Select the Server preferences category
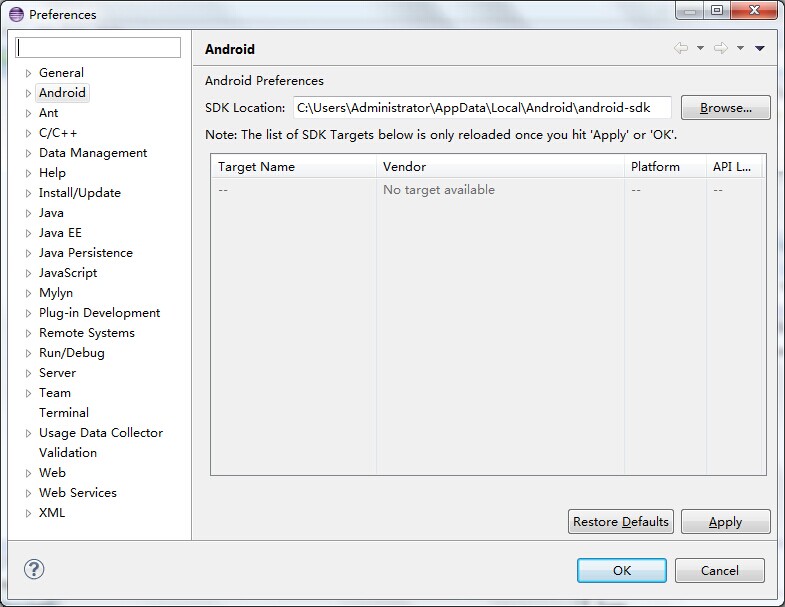The height and width of the screenshot is (607, 785). click(x=58, y=373)
